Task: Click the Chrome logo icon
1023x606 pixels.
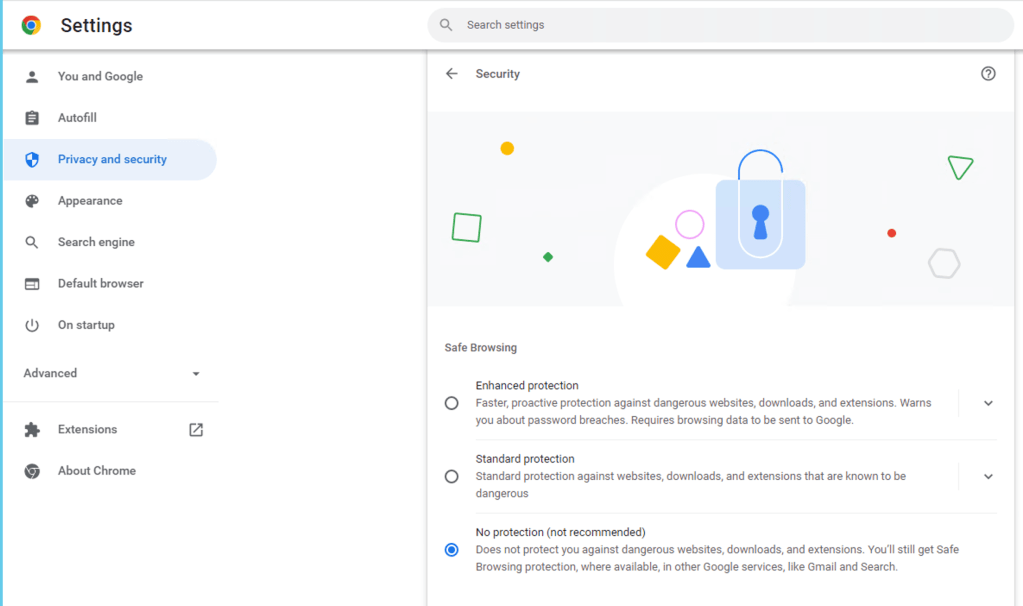Action: pos(31,26)
